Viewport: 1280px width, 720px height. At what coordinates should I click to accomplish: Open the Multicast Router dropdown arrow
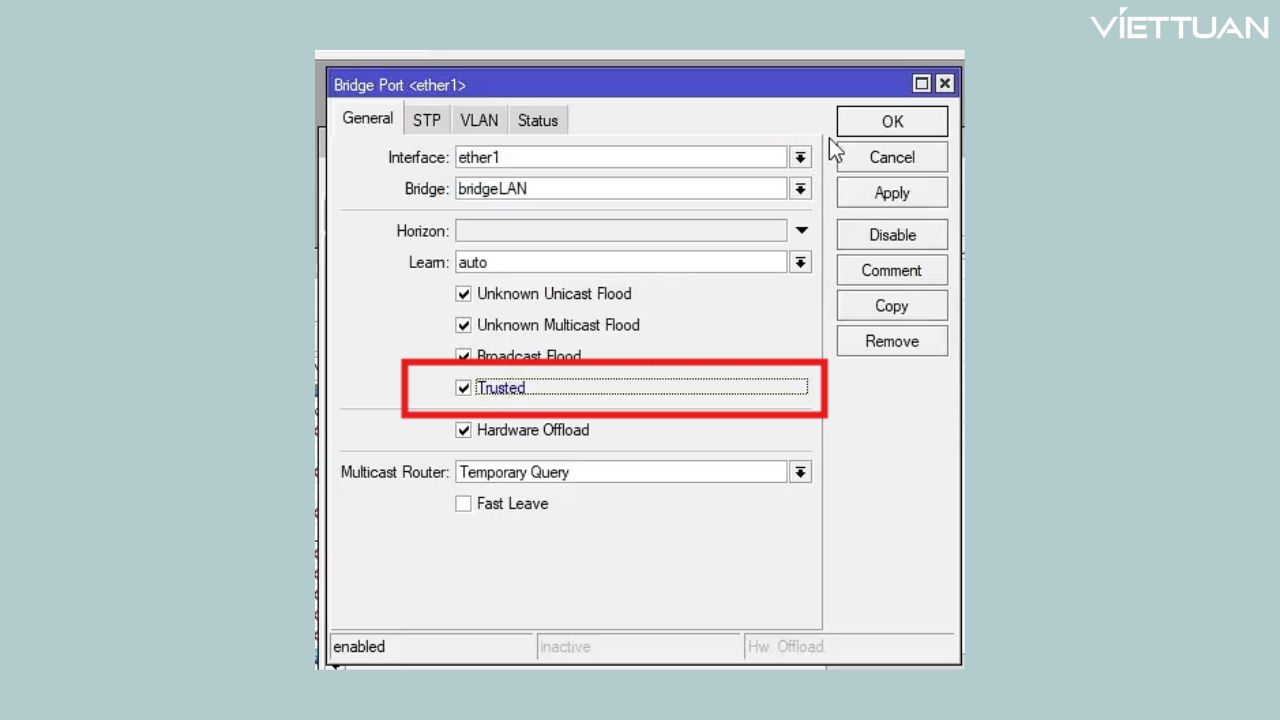[x=800, y=472]
